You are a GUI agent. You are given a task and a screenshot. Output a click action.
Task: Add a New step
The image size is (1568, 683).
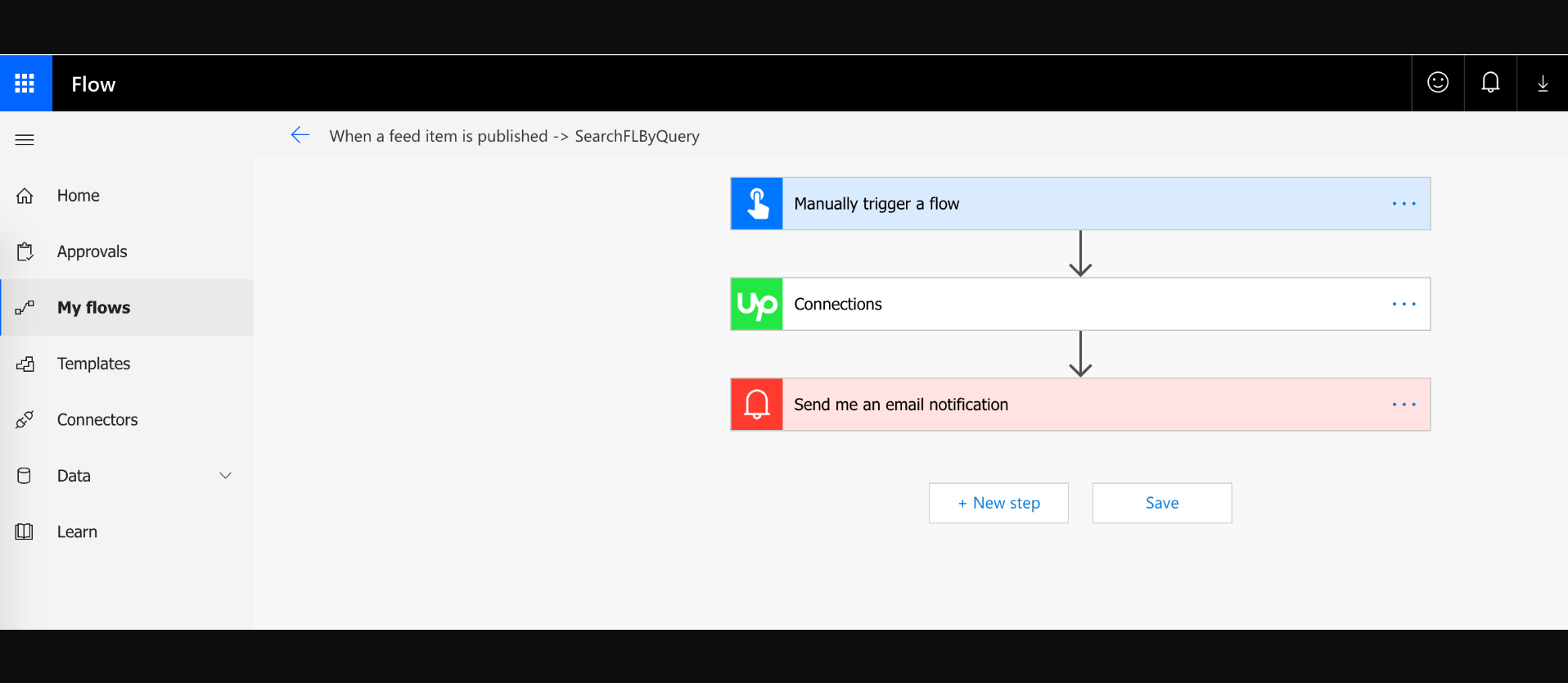[x=998, y=503]
